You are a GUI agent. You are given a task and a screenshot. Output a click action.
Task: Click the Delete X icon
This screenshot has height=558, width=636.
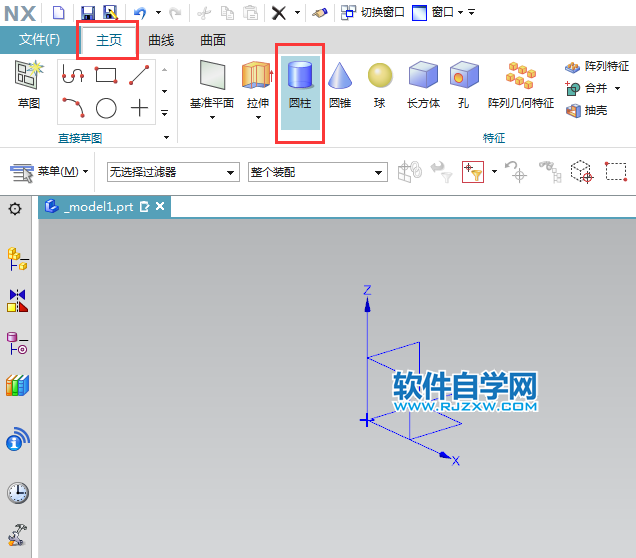(x=279, y=13)
